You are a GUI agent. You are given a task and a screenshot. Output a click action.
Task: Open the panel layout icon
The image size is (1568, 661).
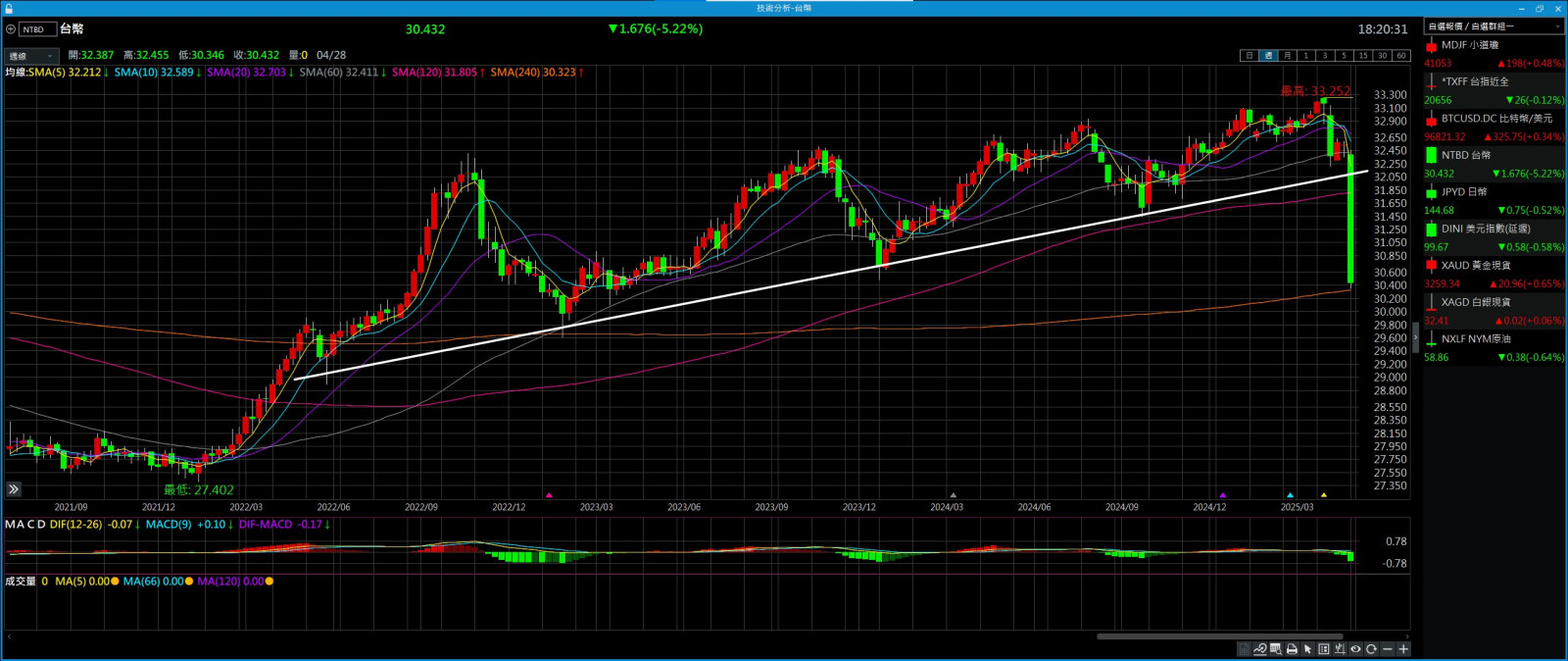click(1324, 649)
